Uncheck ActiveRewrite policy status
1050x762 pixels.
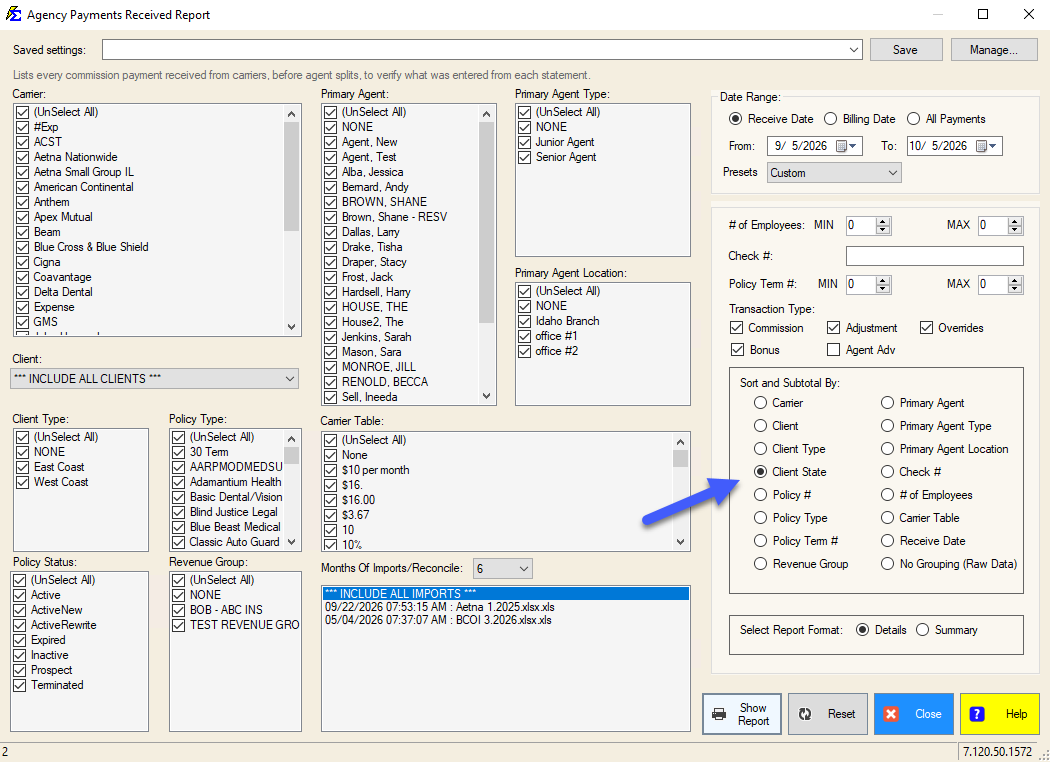tap(20, 625)
